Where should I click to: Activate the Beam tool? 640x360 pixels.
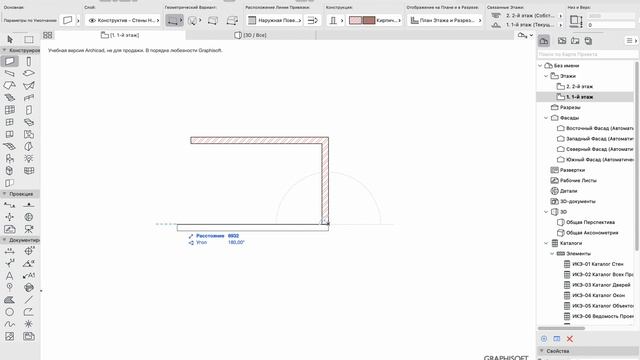point(10,73)
